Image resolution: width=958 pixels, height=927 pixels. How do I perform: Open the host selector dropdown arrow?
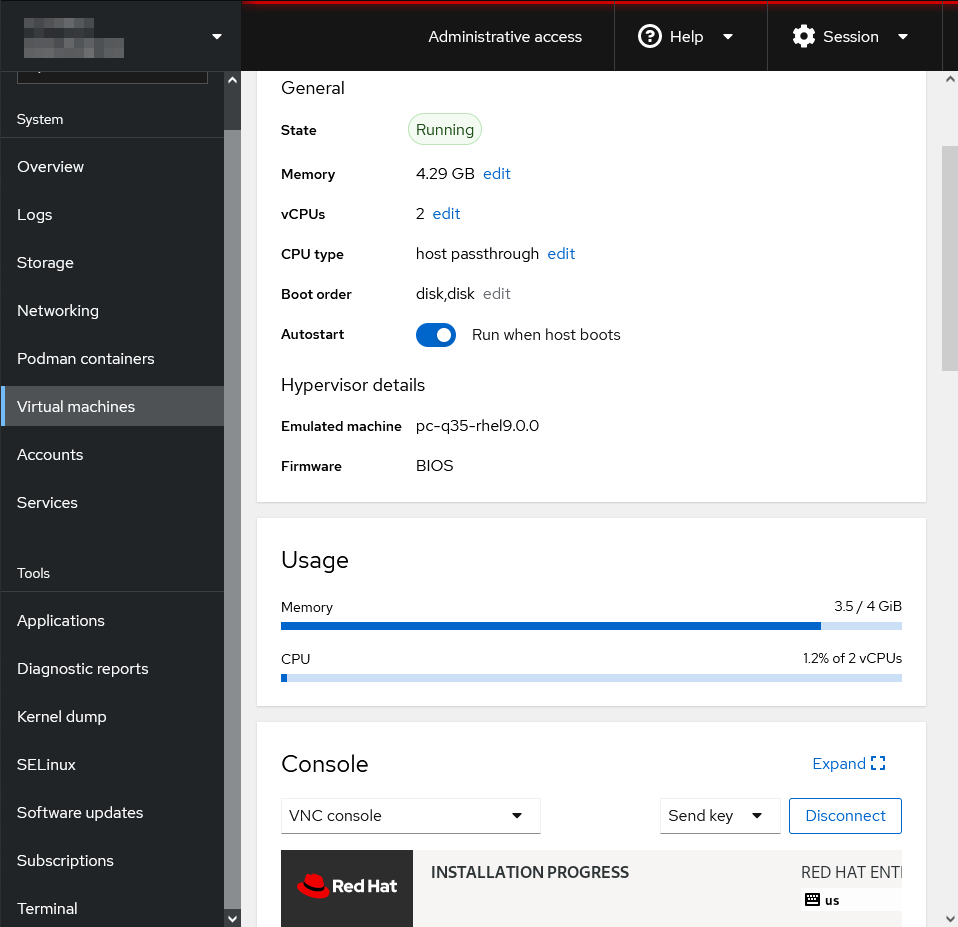click(x=217, y=37)
